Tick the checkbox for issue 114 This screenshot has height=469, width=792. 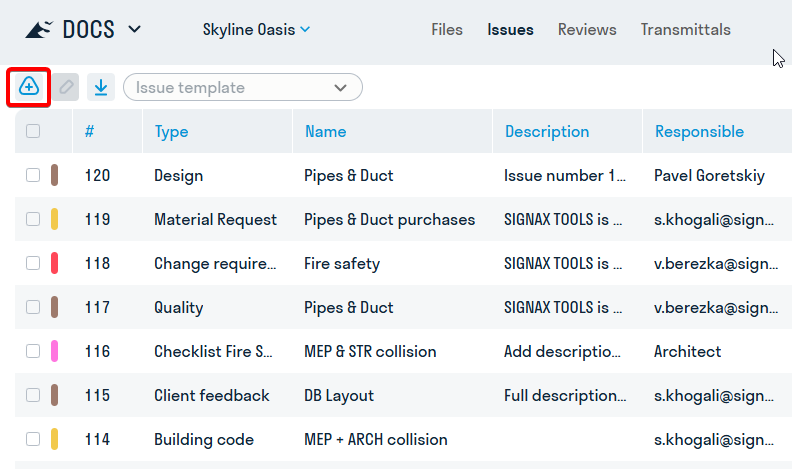tap(33, 439)
